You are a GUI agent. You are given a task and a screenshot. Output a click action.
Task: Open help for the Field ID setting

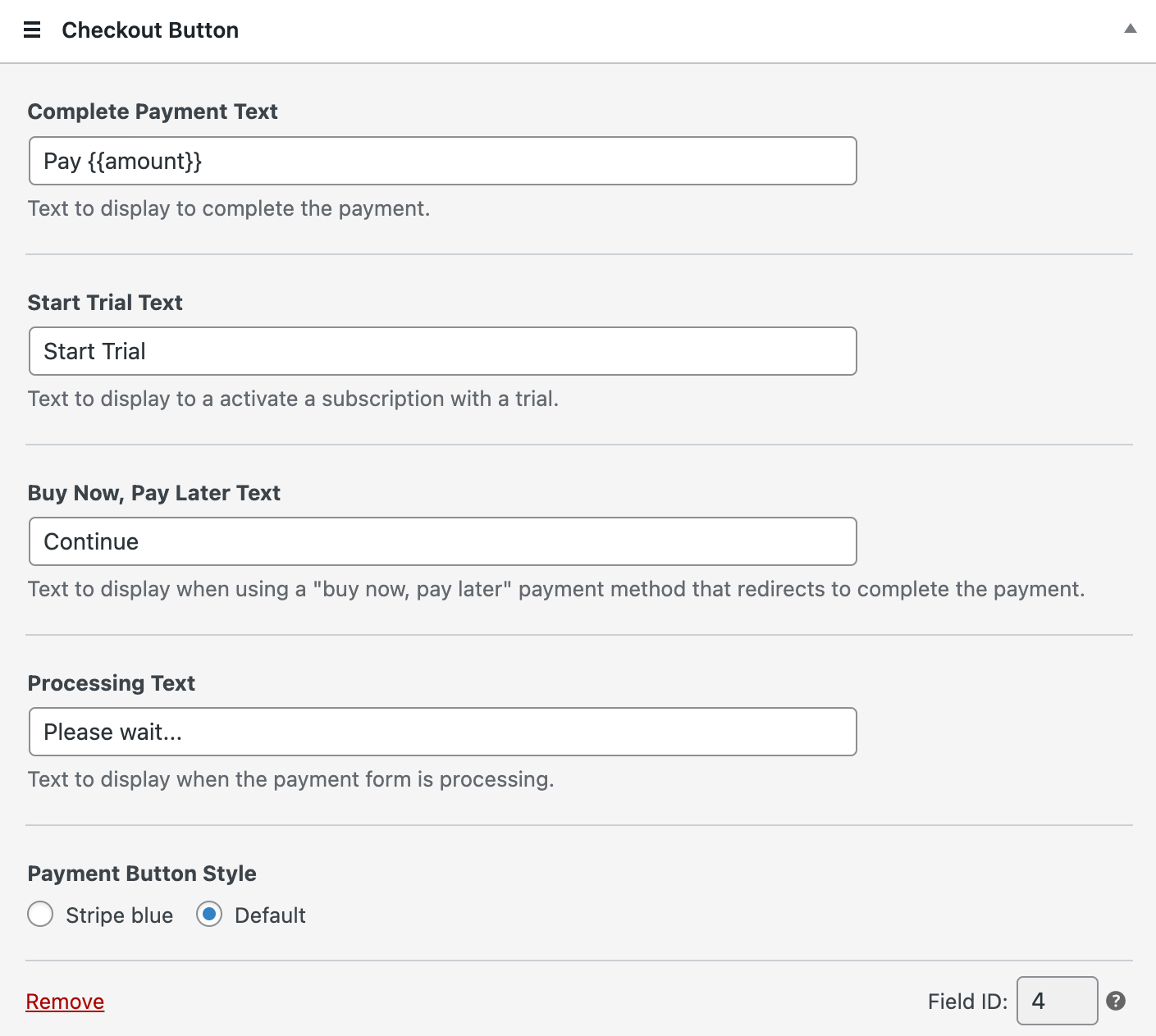click(x=1117, y=1000)
